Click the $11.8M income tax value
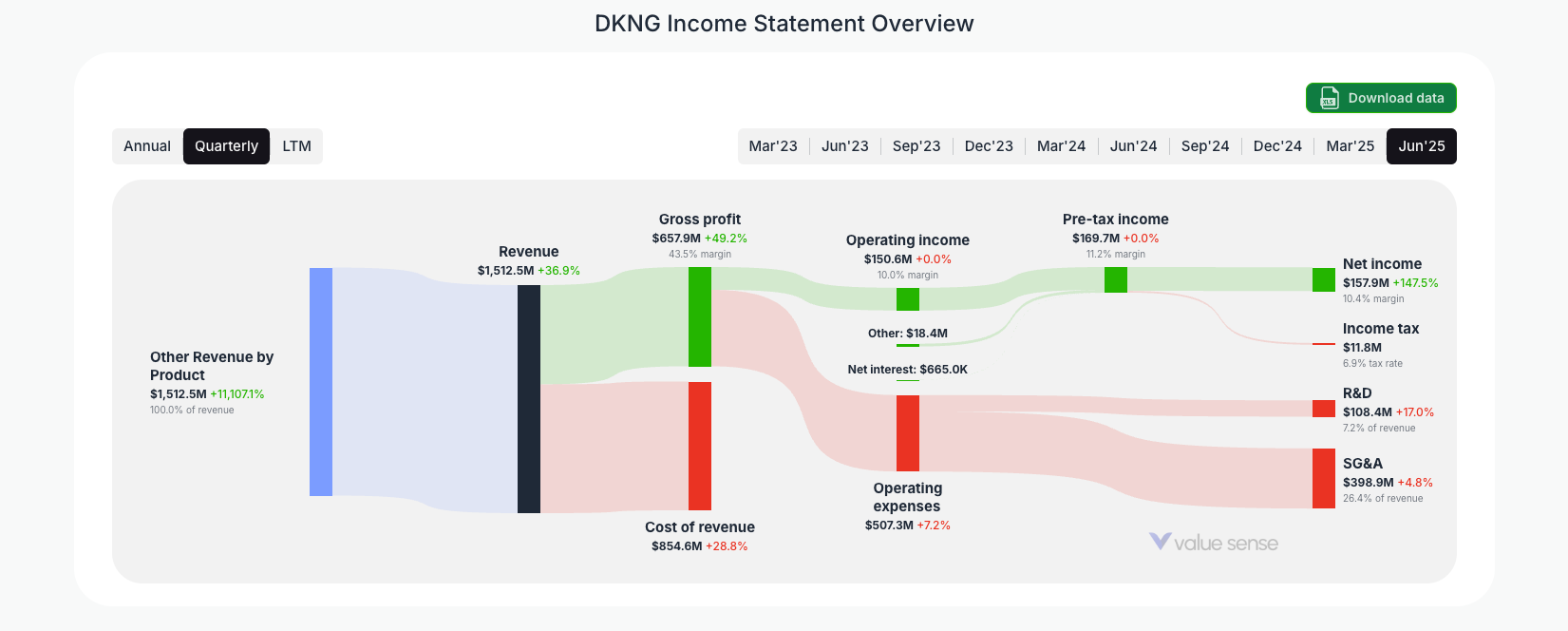The height and width of the screenshot is (631, 1568). (x=1362, y=348)
